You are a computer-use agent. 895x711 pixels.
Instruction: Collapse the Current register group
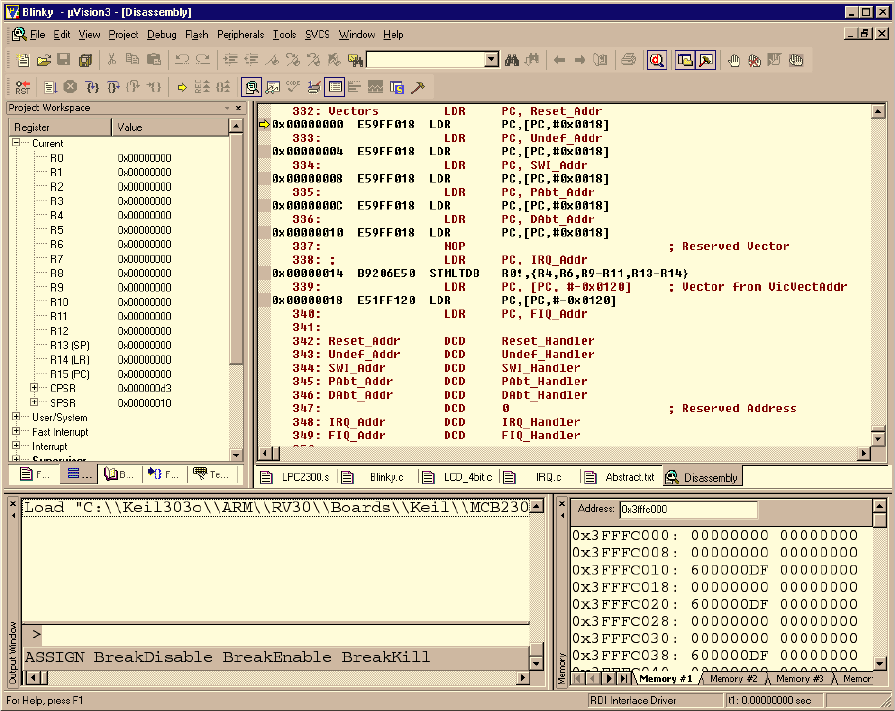pos(16,143)
